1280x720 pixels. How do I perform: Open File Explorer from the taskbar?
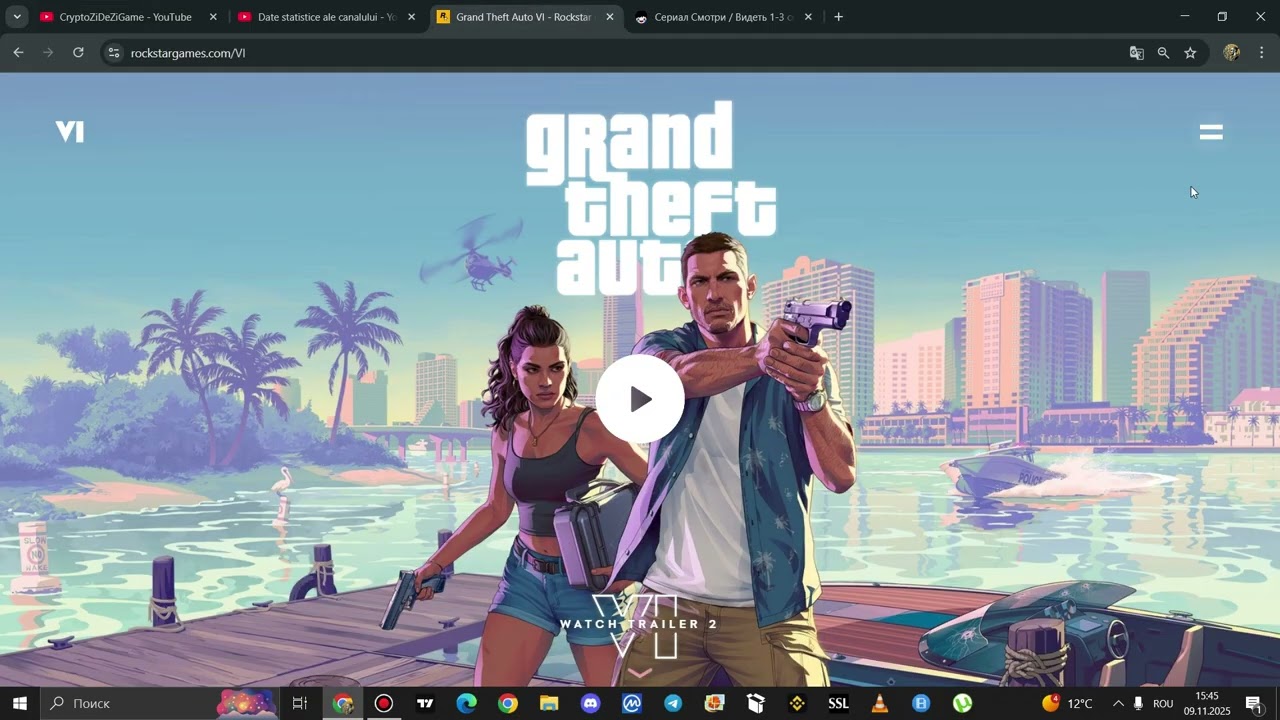(549, 704)
